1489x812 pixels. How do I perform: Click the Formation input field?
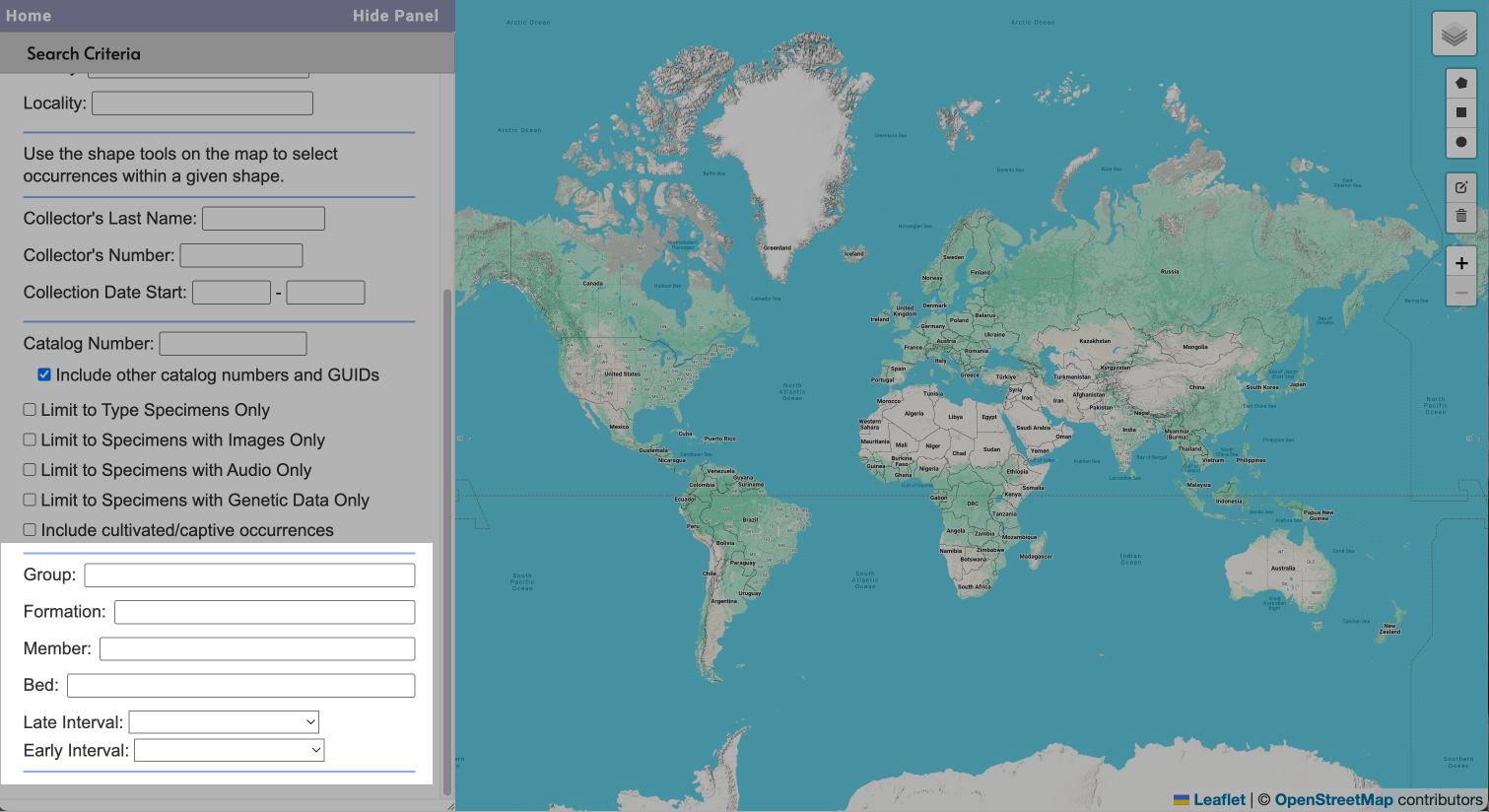[264, 612]
